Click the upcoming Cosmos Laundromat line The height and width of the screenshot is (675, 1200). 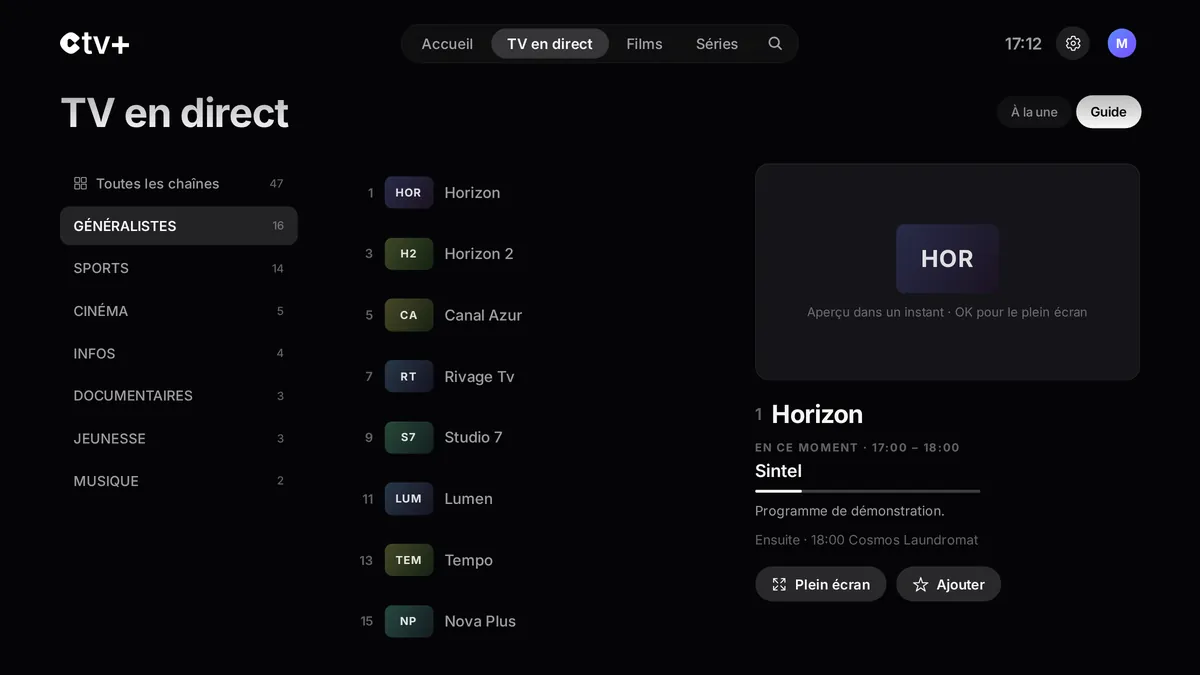tap(866, 540)
